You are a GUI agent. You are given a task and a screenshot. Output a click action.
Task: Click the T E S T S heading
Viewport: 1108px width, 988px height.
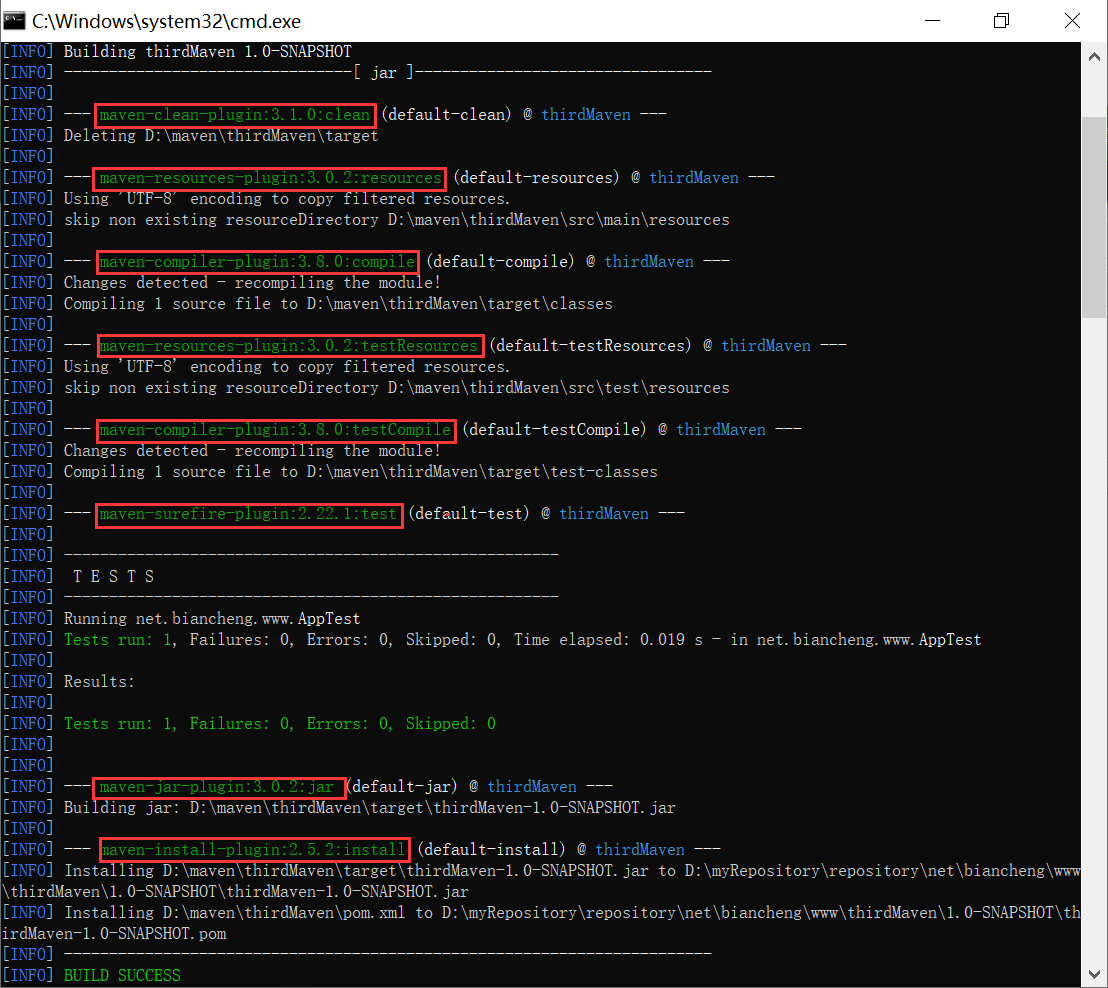point(113,577)
